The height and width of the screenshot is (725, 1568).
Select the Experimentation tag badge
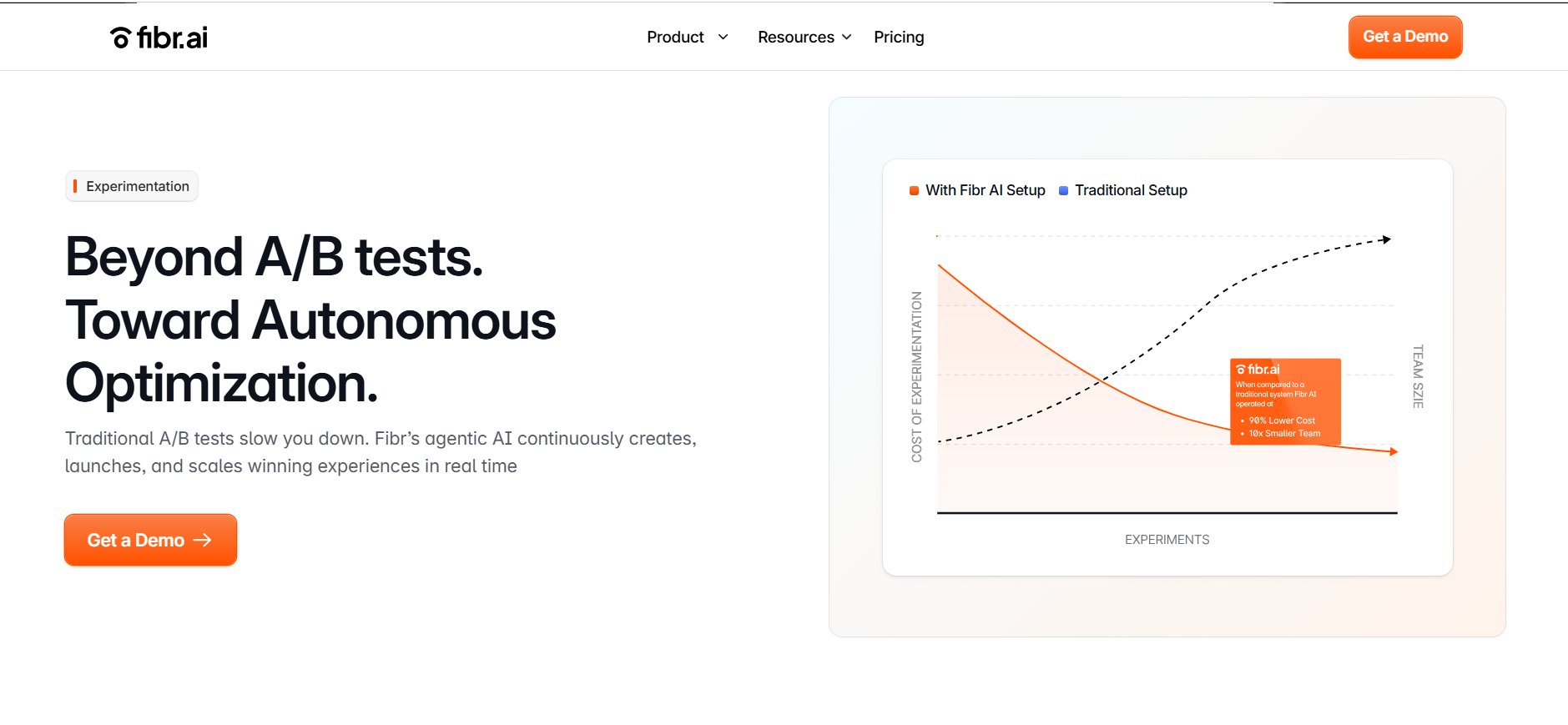[132, 186]
